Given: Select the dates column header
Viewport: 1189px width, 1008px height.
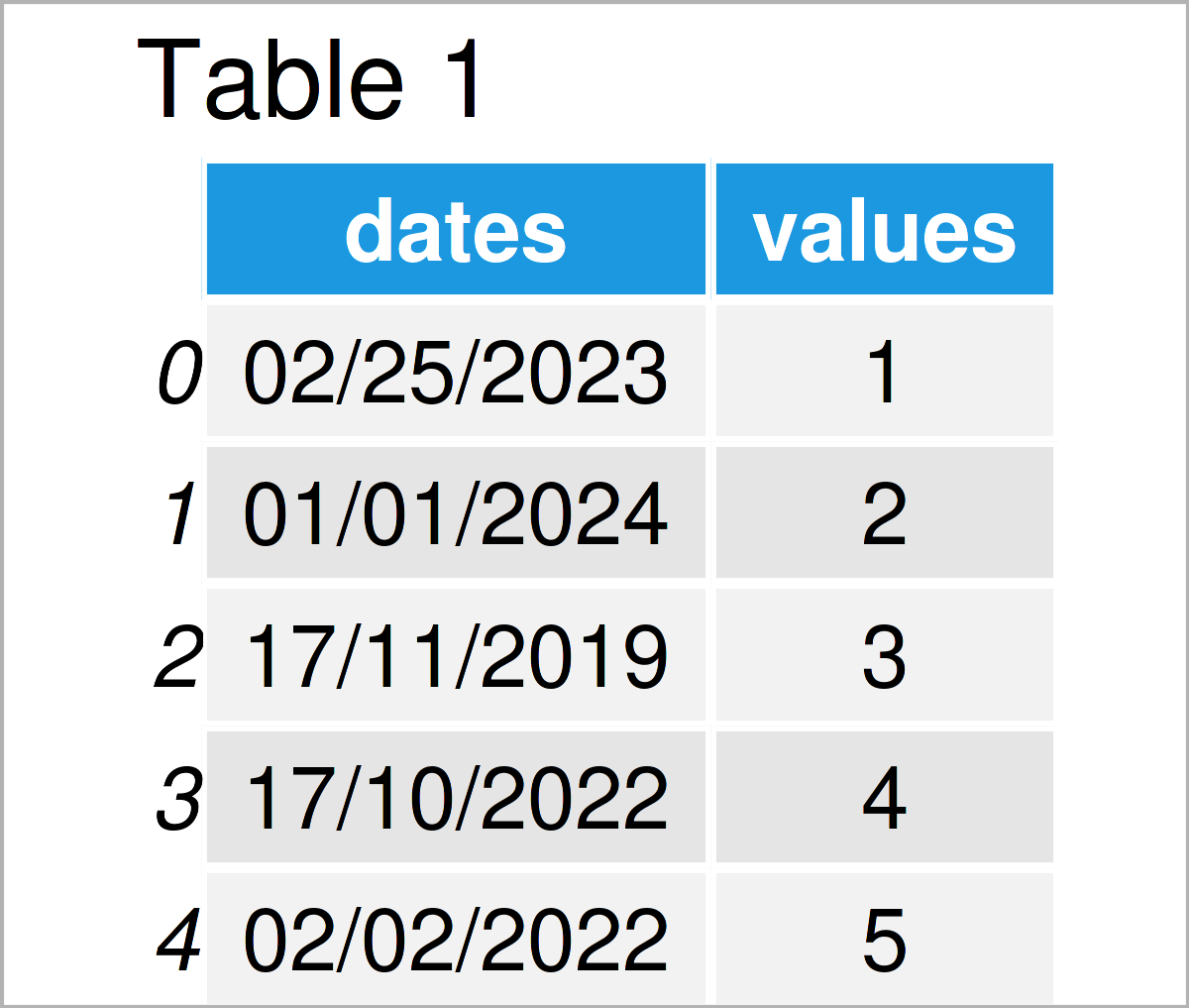Looking at the screenshot, I should pos(456,229).
